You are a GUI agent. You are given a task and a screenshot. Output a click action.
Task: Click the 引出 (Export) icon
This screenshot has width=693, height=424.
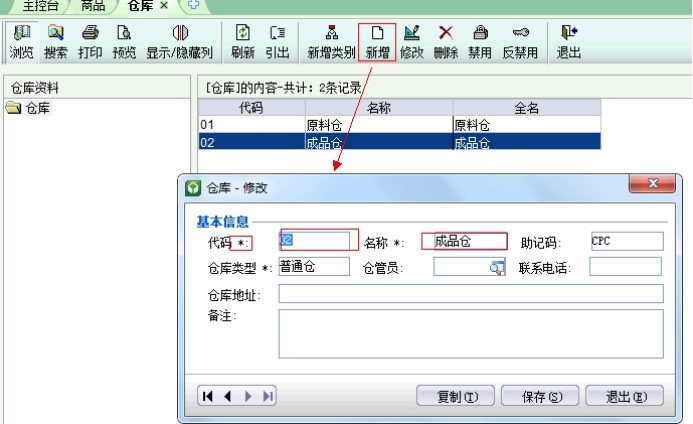pyautogui.click(x=277, y=42)
